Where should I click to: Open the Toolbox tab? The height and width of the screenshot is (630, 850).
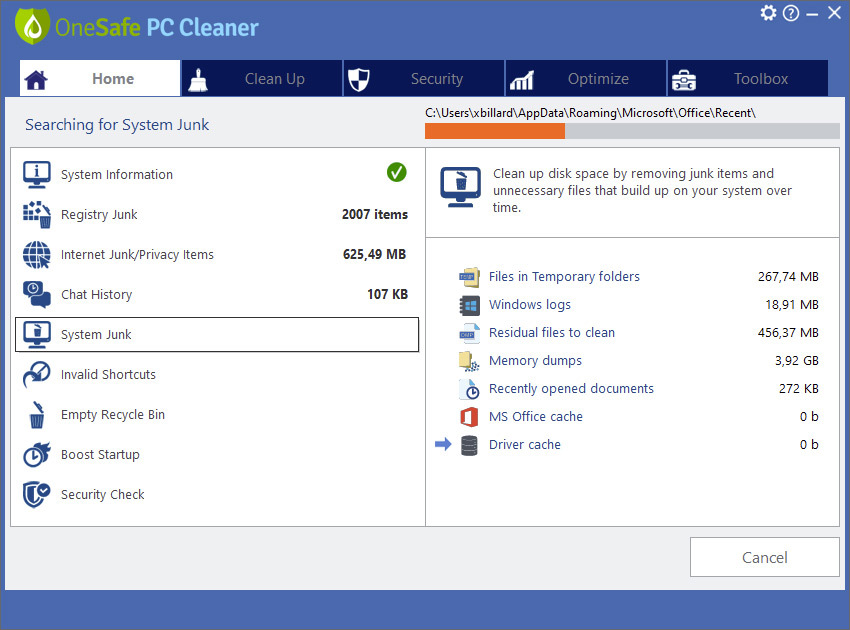point(748,79)
